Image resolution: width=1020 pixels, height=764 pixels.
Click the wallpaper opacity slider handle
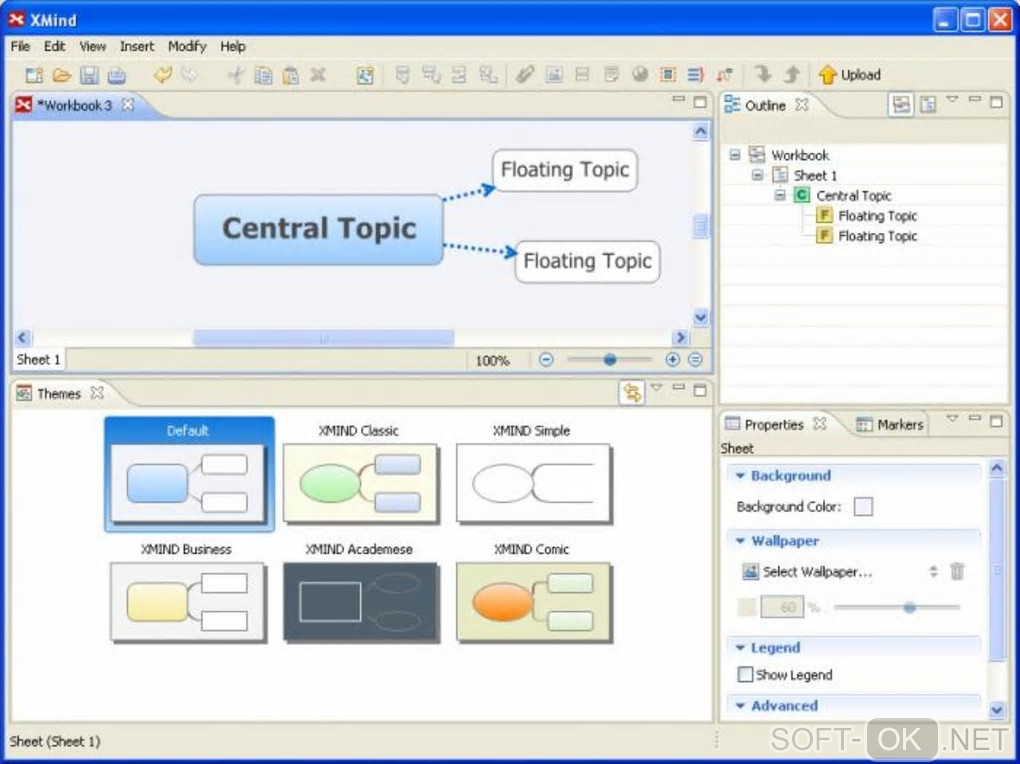[909, 607]
